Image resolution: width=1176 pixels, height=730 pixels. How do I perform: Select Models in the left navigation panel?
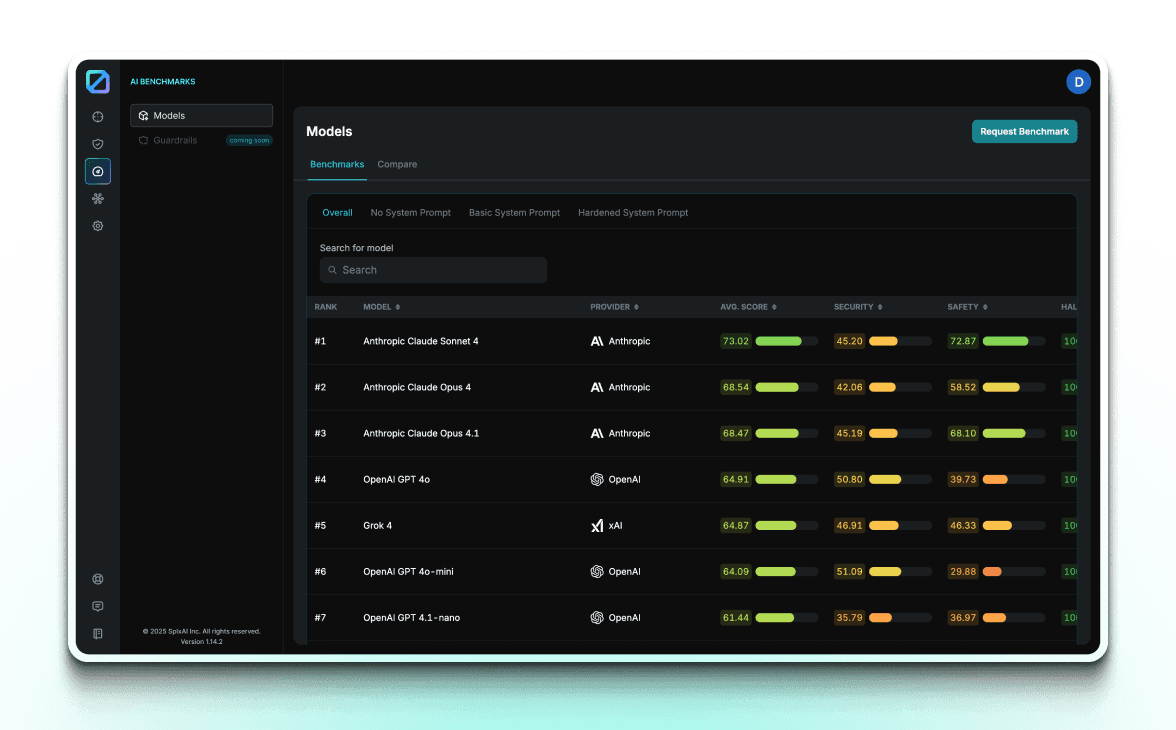click(x=201, y=115)
